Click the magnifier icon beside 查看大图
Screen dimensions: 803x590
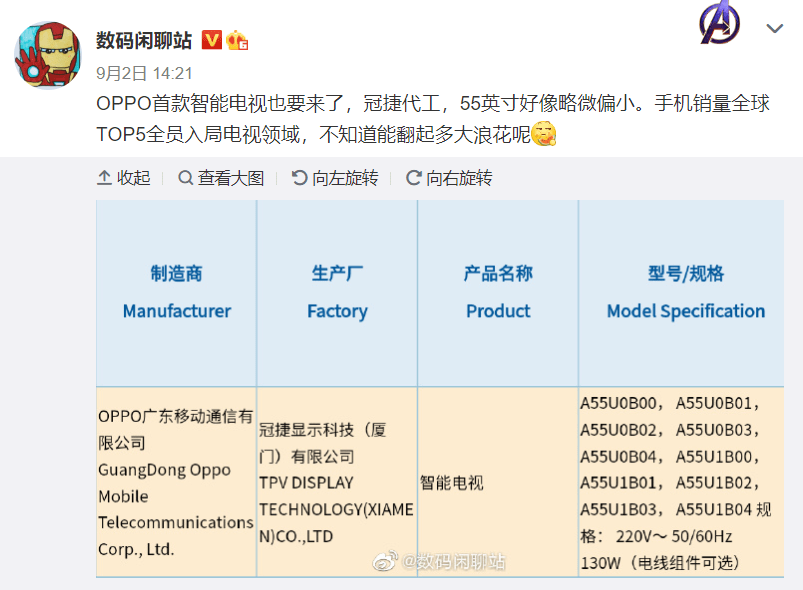pos(184,178)
